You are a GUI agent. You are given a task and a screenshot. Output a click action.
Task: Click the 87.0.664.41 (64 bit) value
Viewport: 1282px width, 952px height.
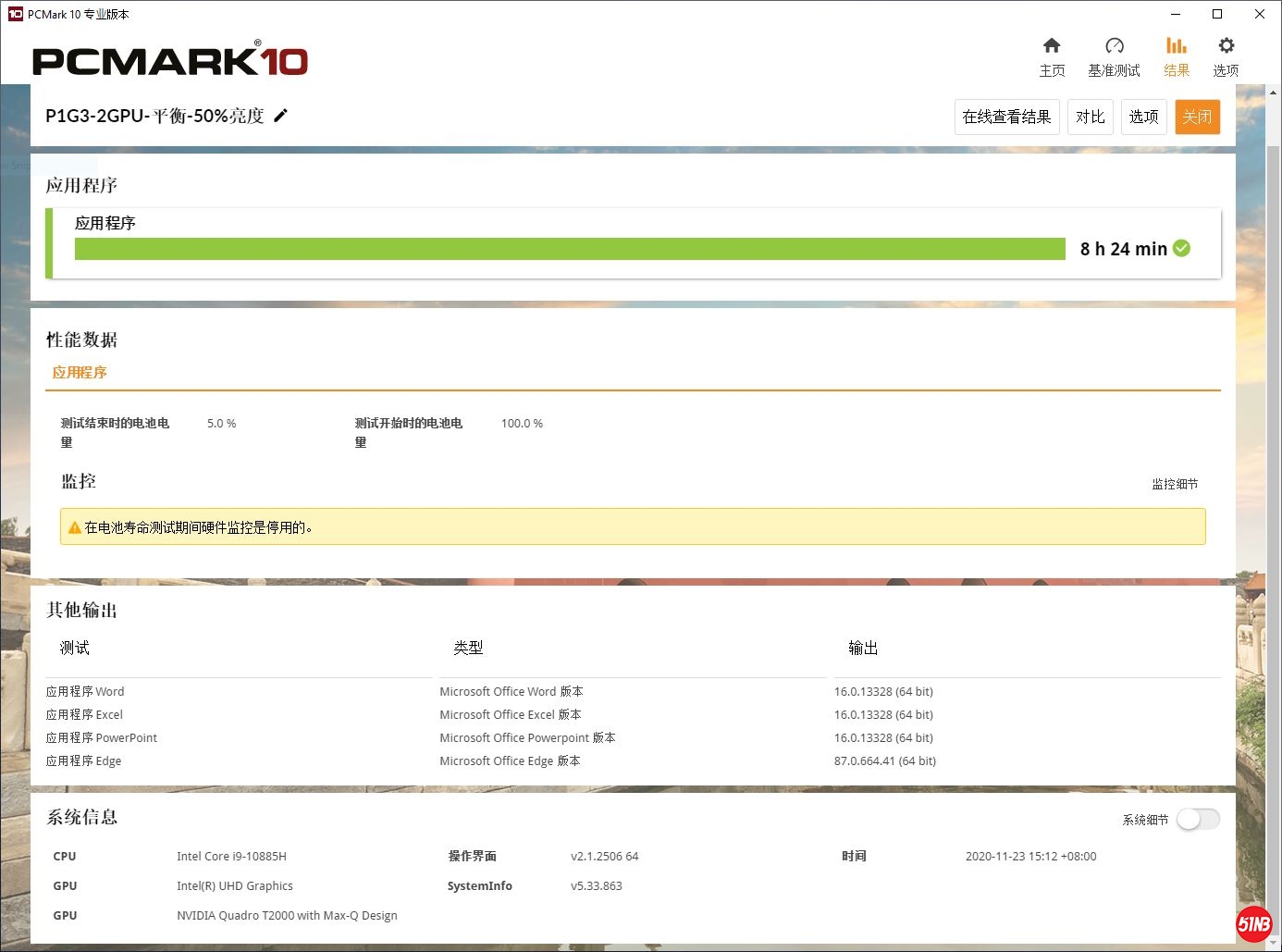pyautogui.click(x=885, y=760)
